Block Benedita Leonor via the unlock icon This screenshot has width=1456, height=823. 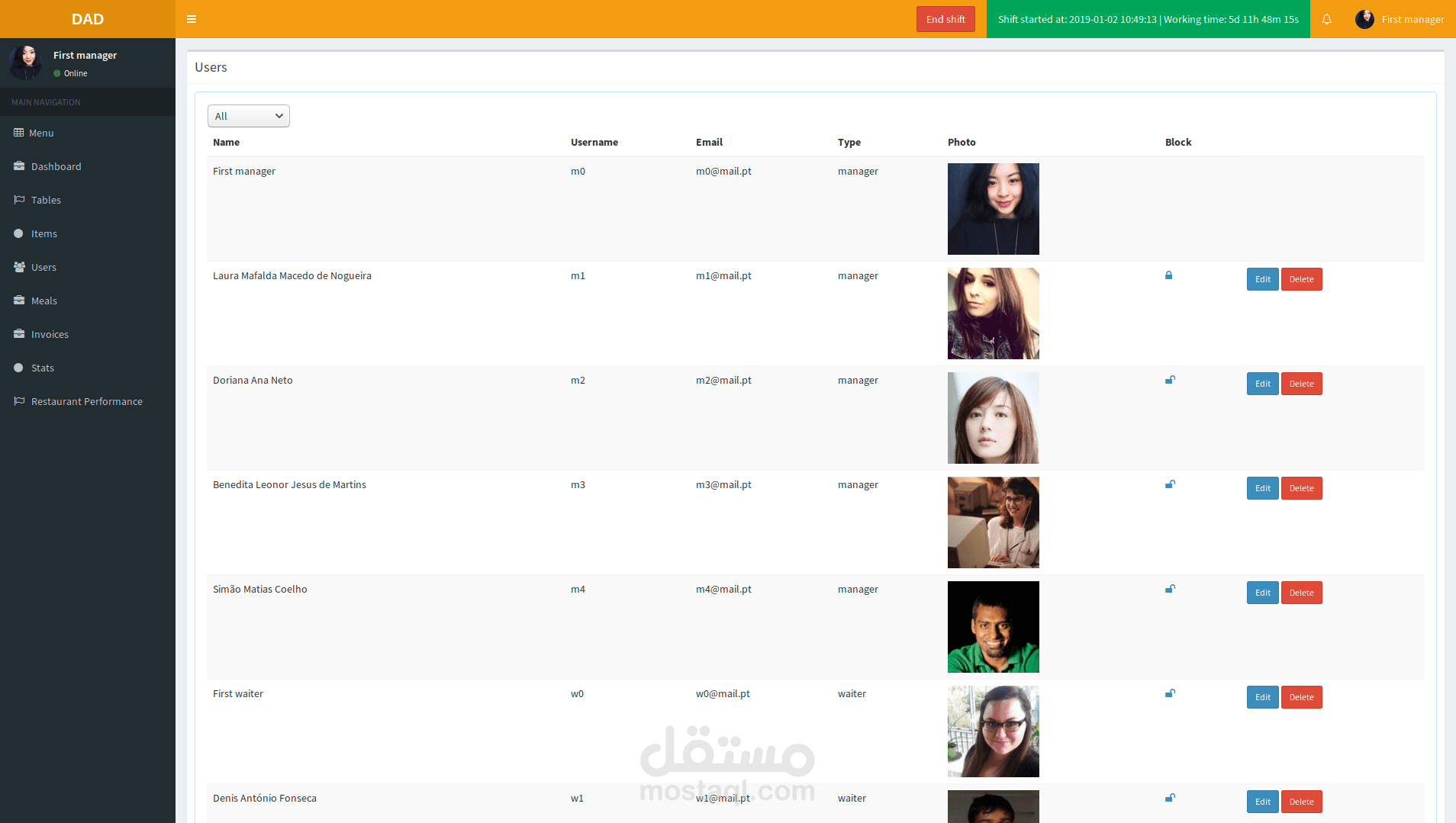click(1170, 484)
